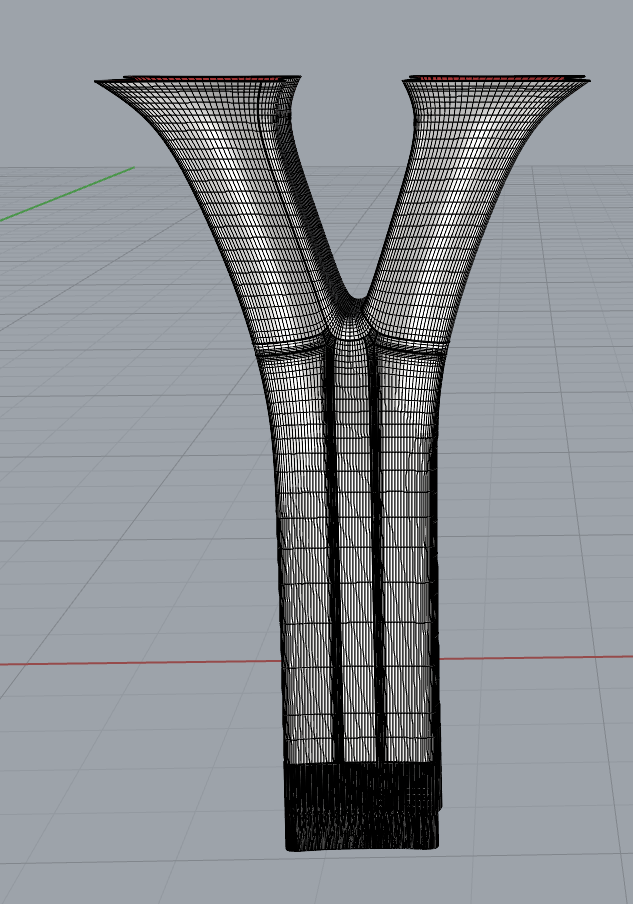This screenshot has height=904, width=633.
Task: Click empty background between the two branch tops
Action: tap(350, 150)
